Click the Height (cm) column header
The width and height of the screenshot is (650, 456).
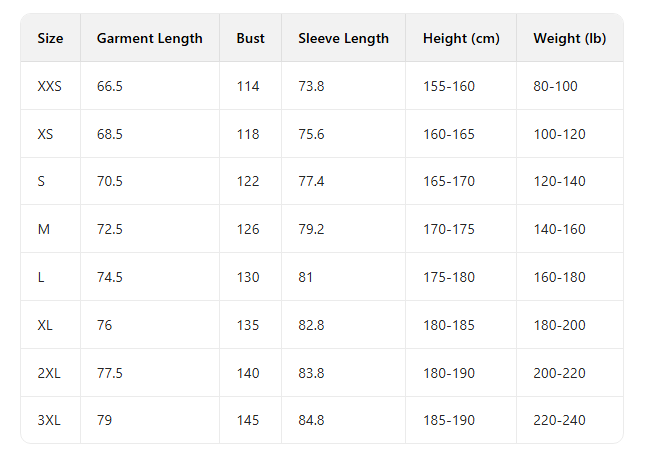coord(461,39)
